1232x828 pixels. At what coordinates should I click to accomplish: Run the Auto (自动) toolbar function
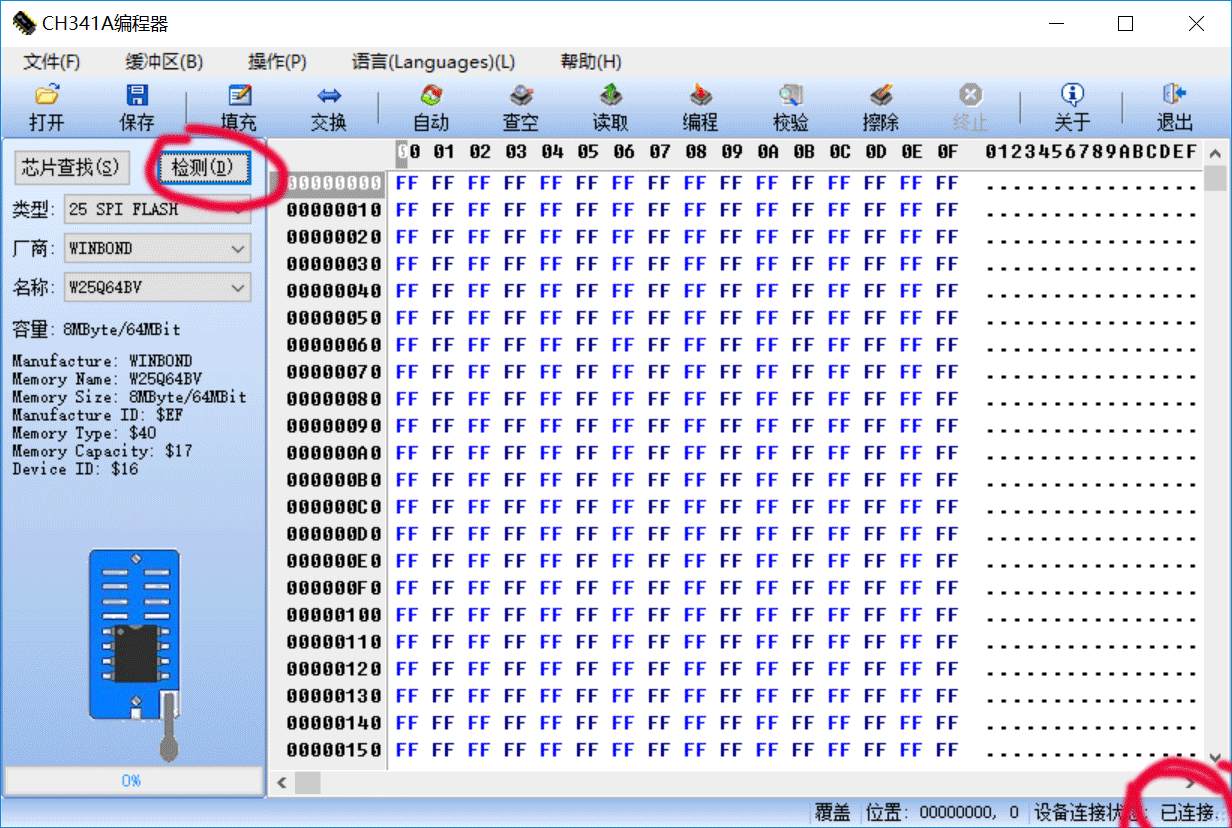pos(431,96)
